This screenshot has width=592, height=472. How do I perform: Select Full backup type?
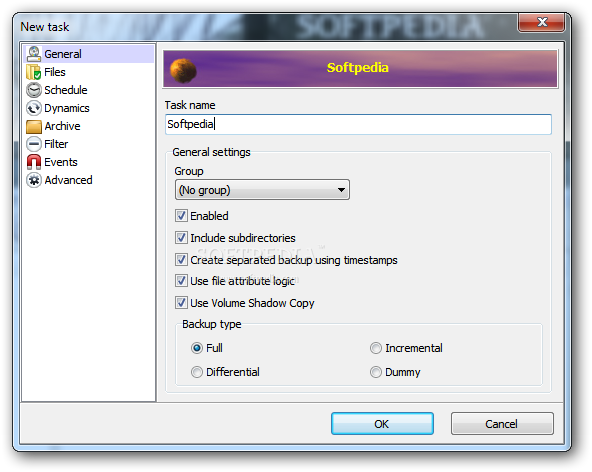point(197,348)
